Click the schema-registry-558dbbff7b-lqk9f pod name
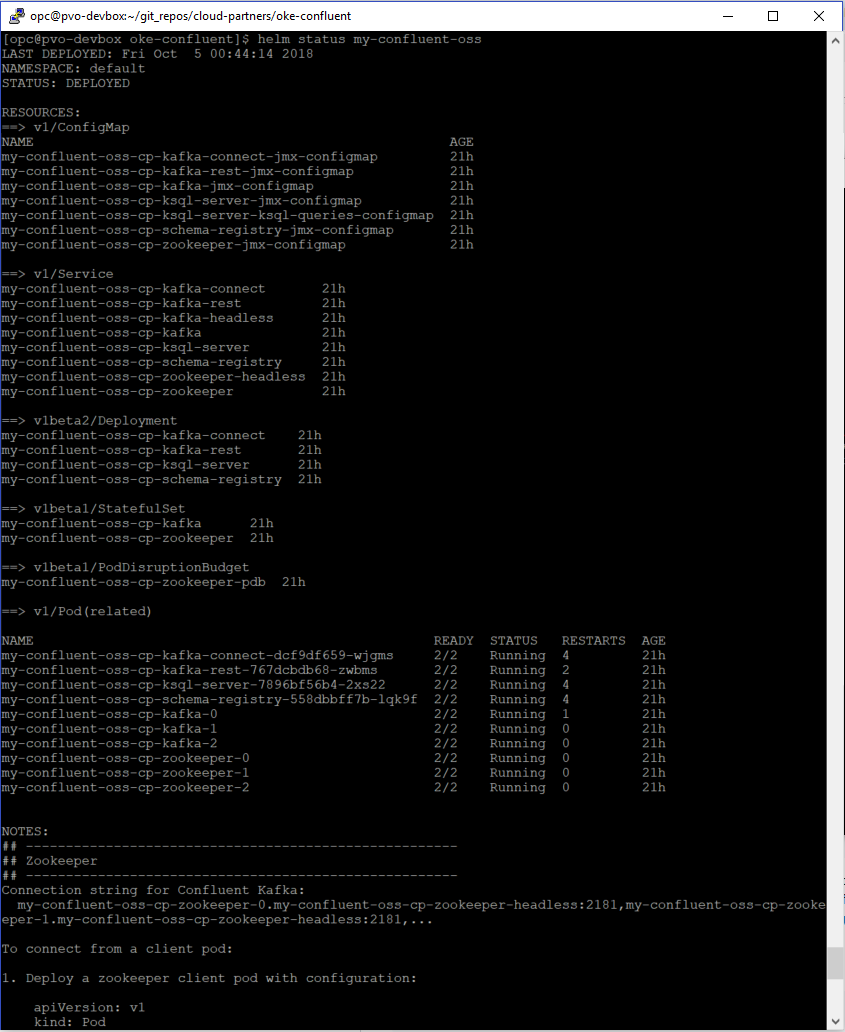The height and width of the screenshot is (1032, 845). (209, 700)
